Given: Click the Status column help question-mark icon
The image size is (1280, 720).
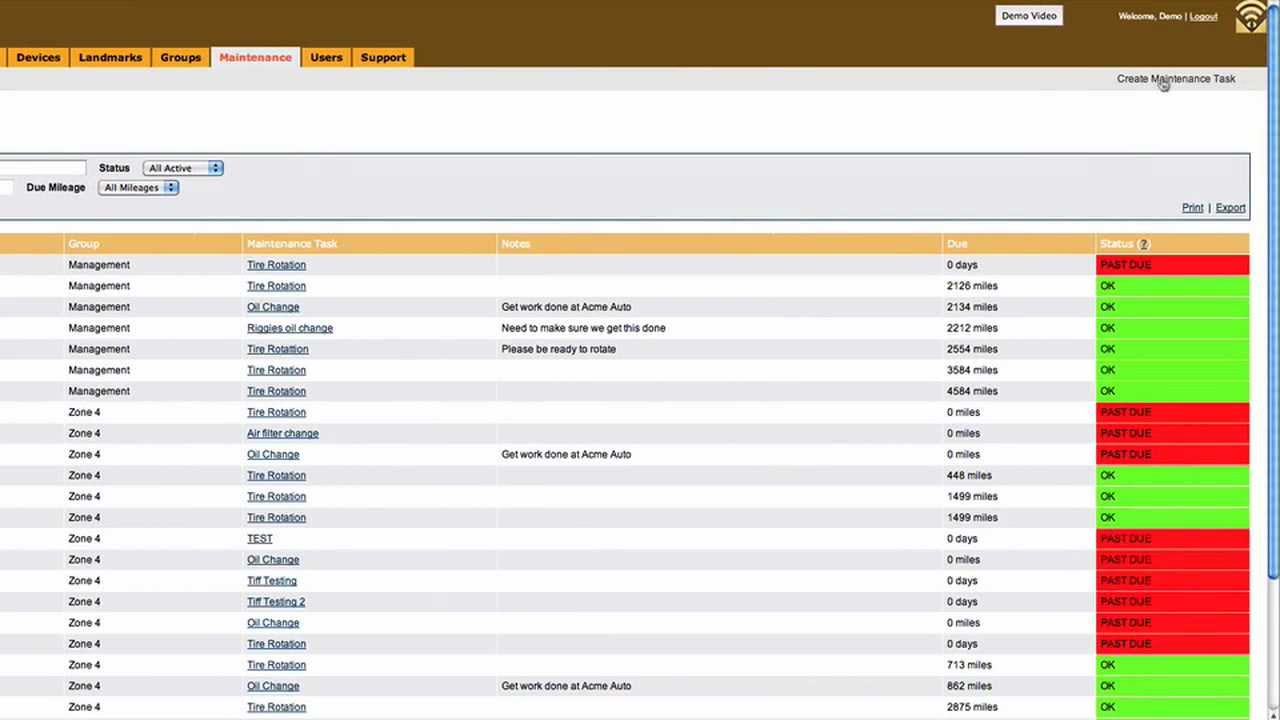Looking at the screenshot, I should [1144, 244].
